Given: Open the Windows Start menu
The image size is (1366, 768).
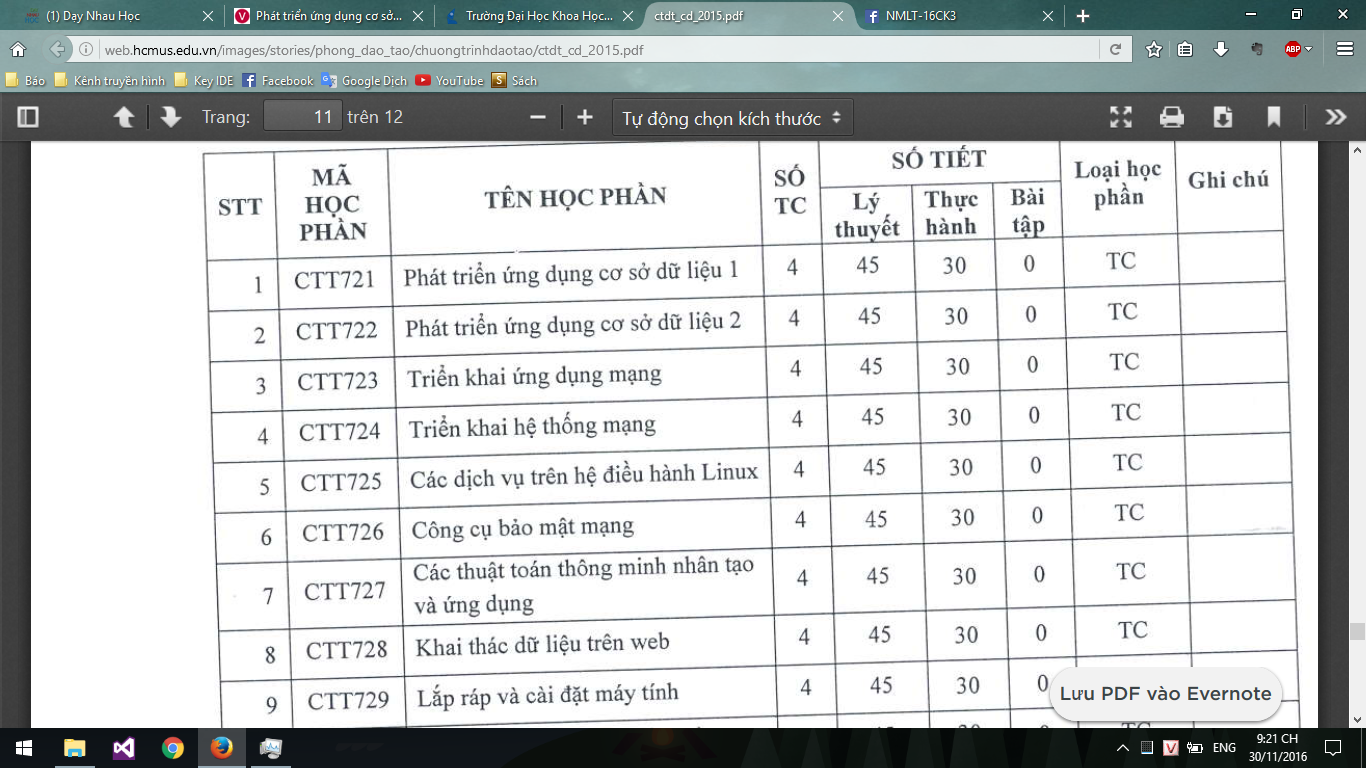Looking at the screenshot, I should coord(24,748).
